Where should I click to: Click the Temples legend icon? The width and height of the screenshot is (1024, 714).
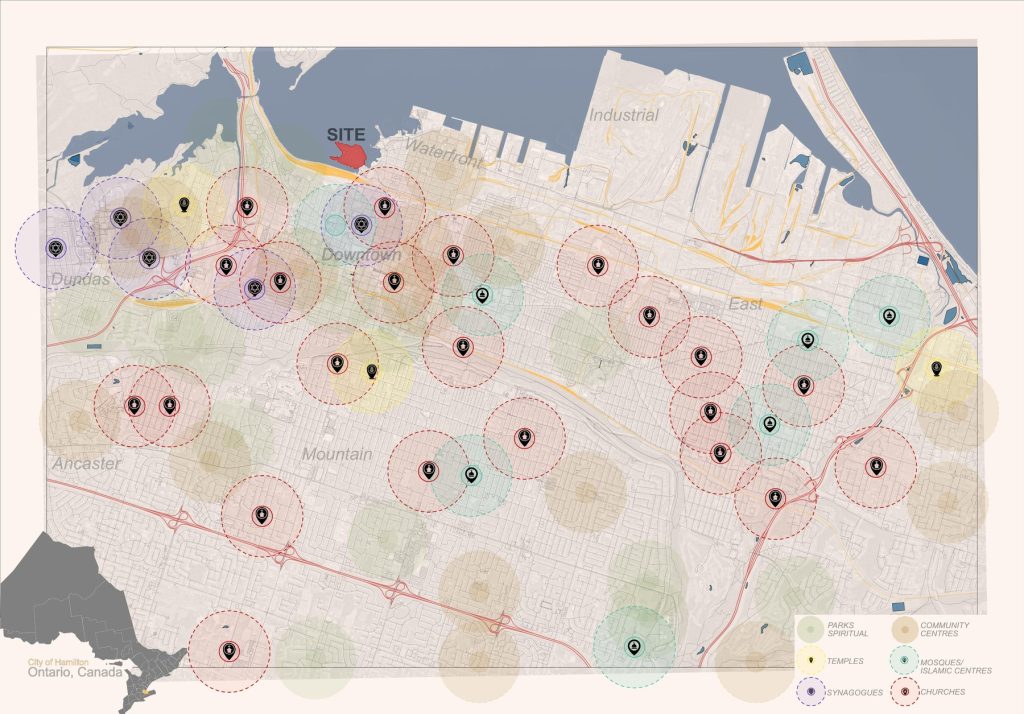[812, 661]
